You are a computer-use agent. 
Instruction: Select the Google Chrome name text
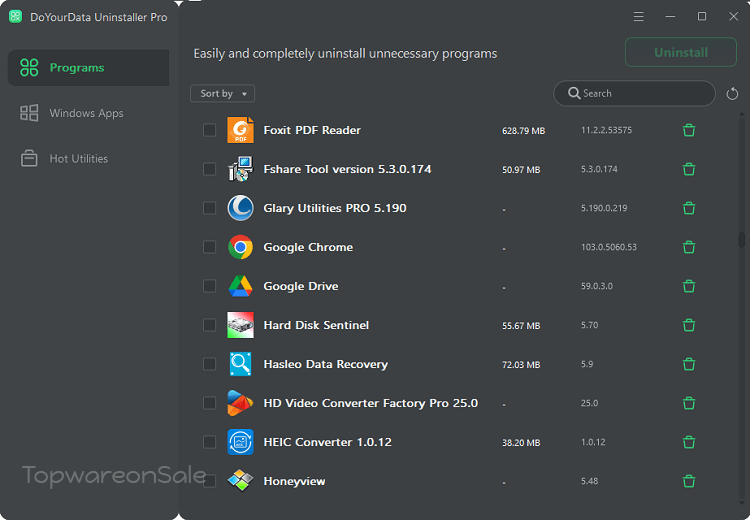click(x=308, y=247)
